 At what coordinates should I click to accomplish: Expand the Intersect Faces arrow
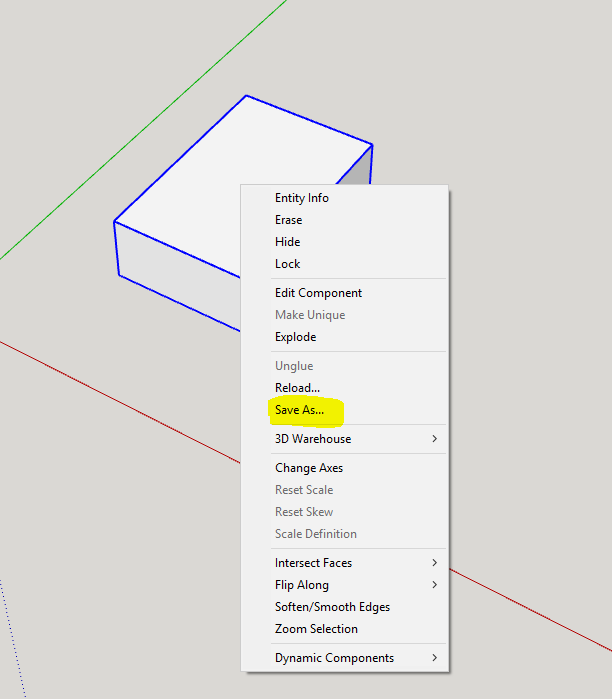[x=435, y=563]
